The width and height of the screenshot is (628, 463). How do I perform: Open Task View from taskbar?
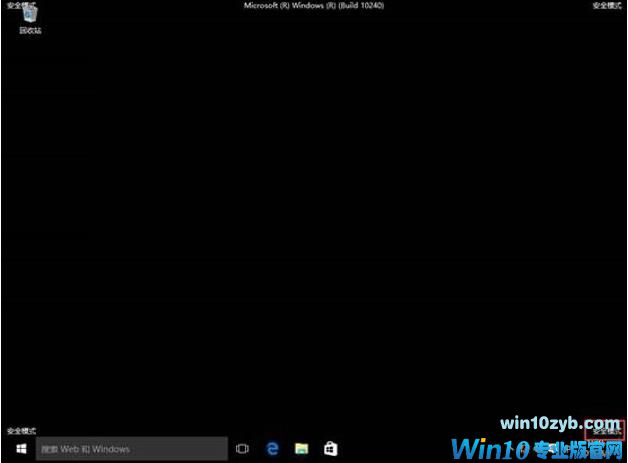(x=242, y=449)
